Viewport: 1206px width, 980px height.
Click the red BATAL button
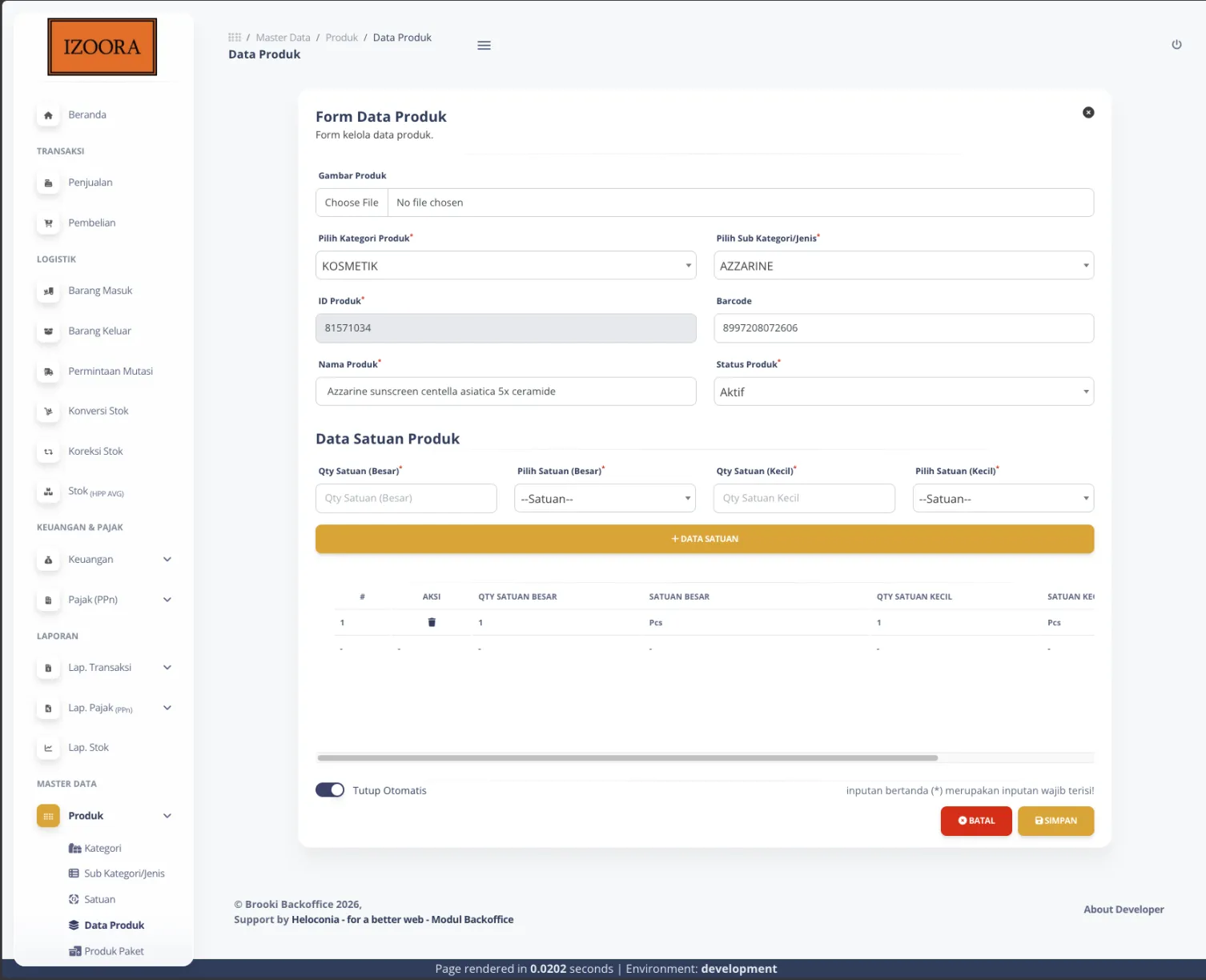976,821
